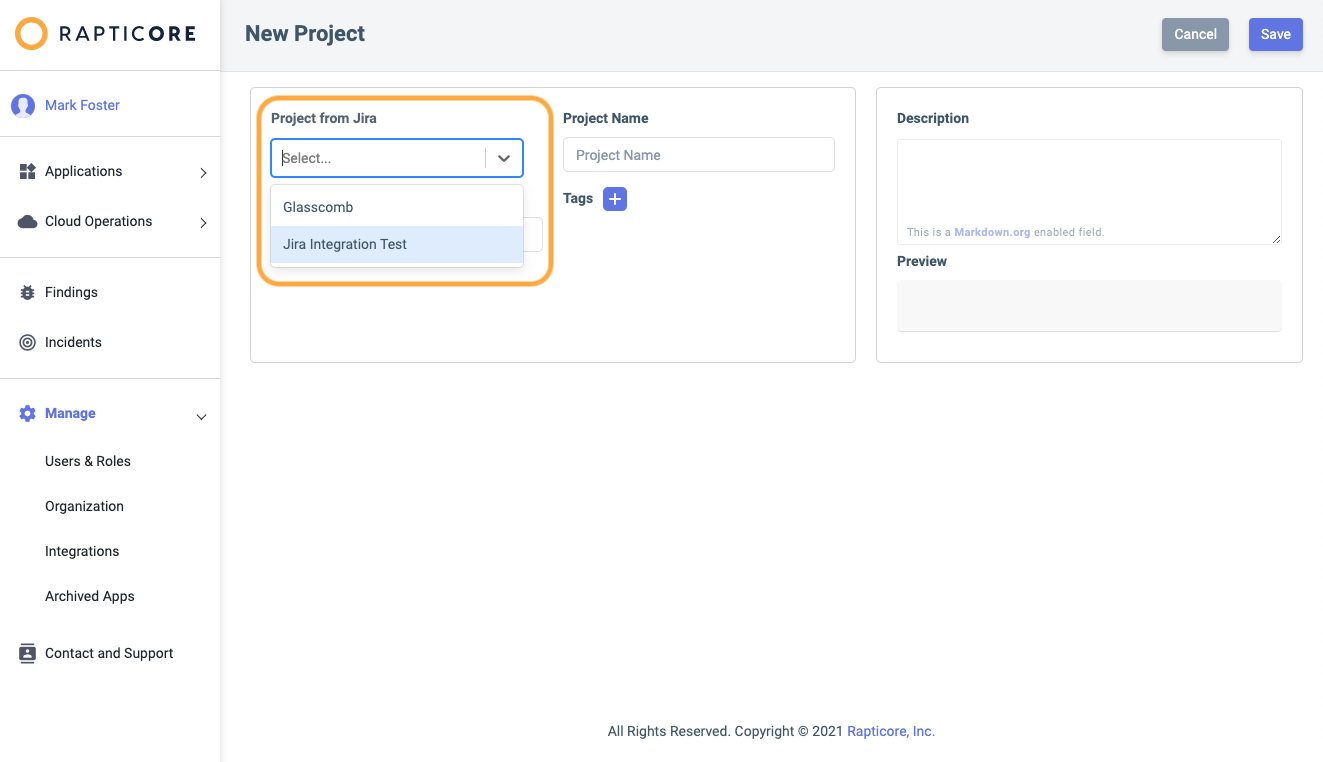The height and width of the screenshot is (762, 1323).
Task: Click the Project from Jira label
Action: pos(324,118)
